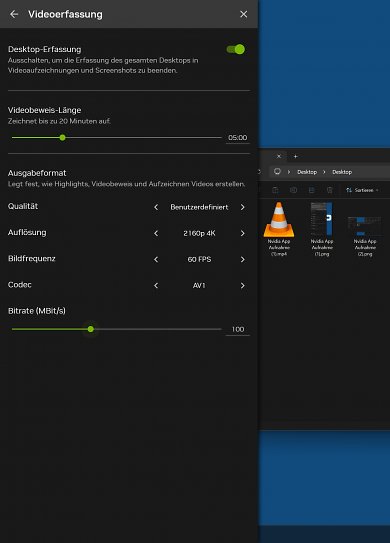390x543 pixels.
Task: Click the Videobeweis-Länge slider handle
Action: (x=62, y=137)
